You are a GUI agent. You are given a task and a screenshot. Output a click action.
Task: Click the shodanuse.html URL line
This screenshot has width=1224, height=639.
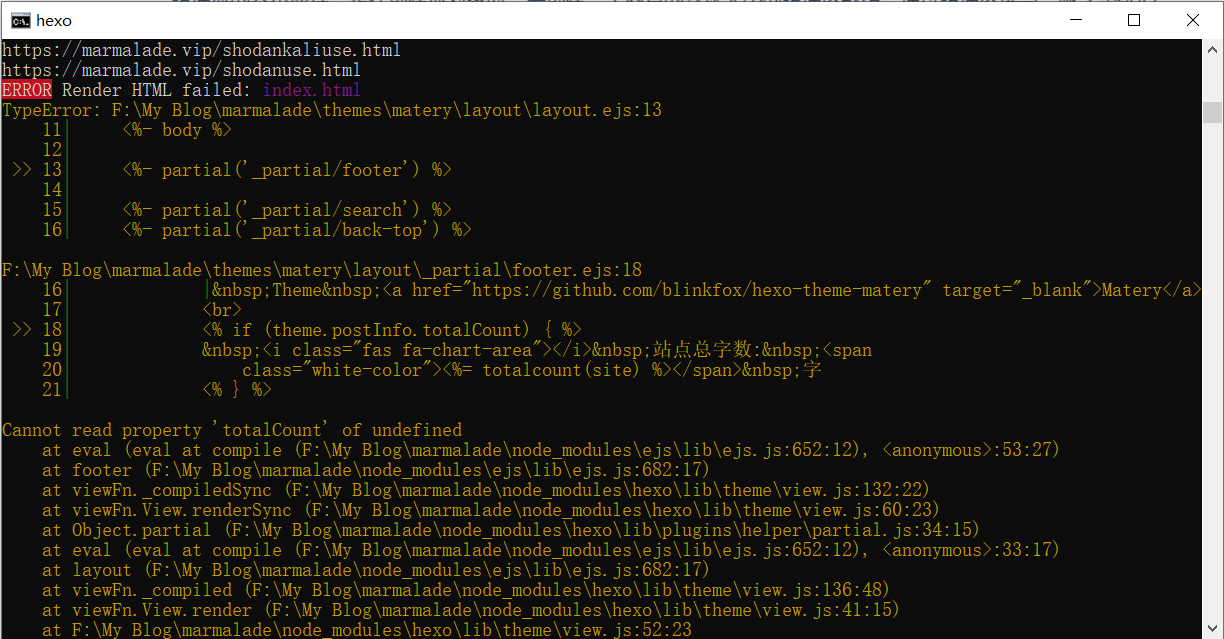point(181,70)
